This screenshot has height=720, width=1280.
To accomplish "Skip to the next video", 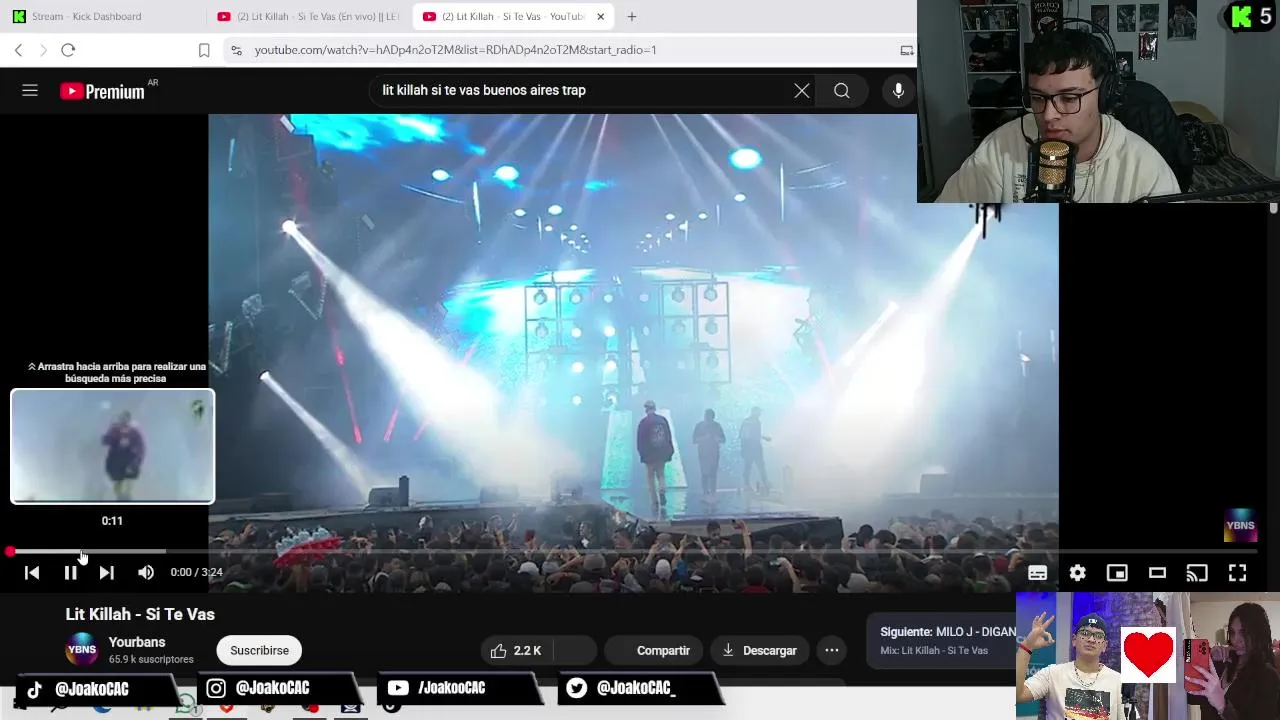I will [106, 572].
